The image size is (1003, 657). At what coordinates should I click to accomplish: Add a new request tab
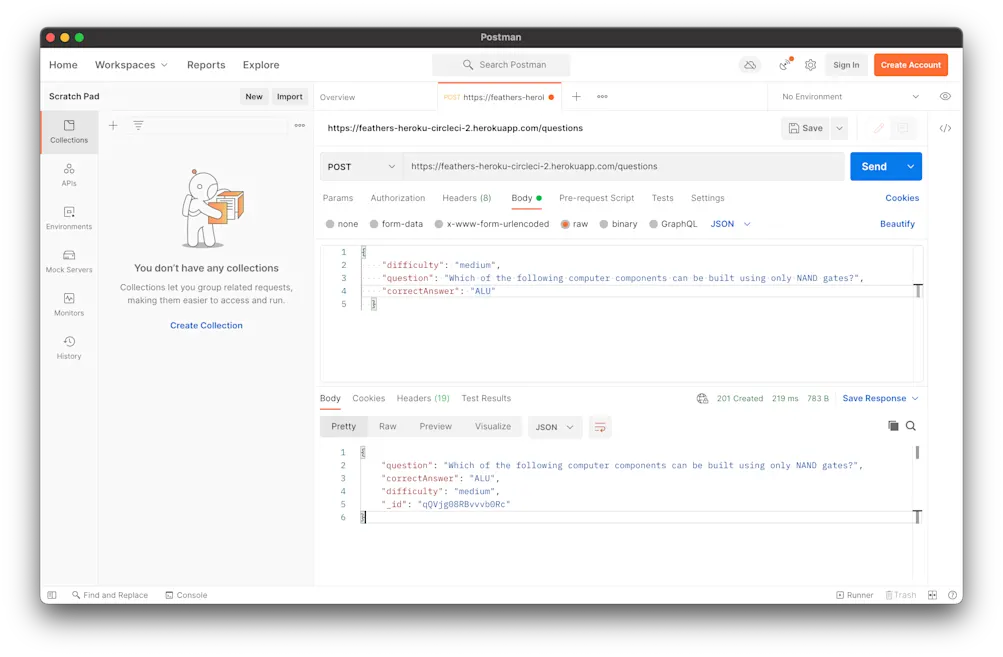click(x=576, y=97)
